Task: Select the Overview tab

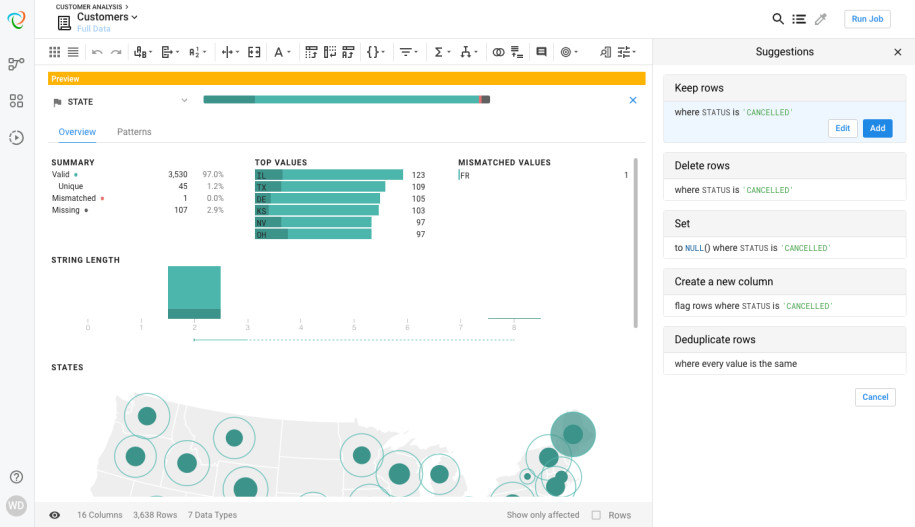Action: [x=77, y=132]
